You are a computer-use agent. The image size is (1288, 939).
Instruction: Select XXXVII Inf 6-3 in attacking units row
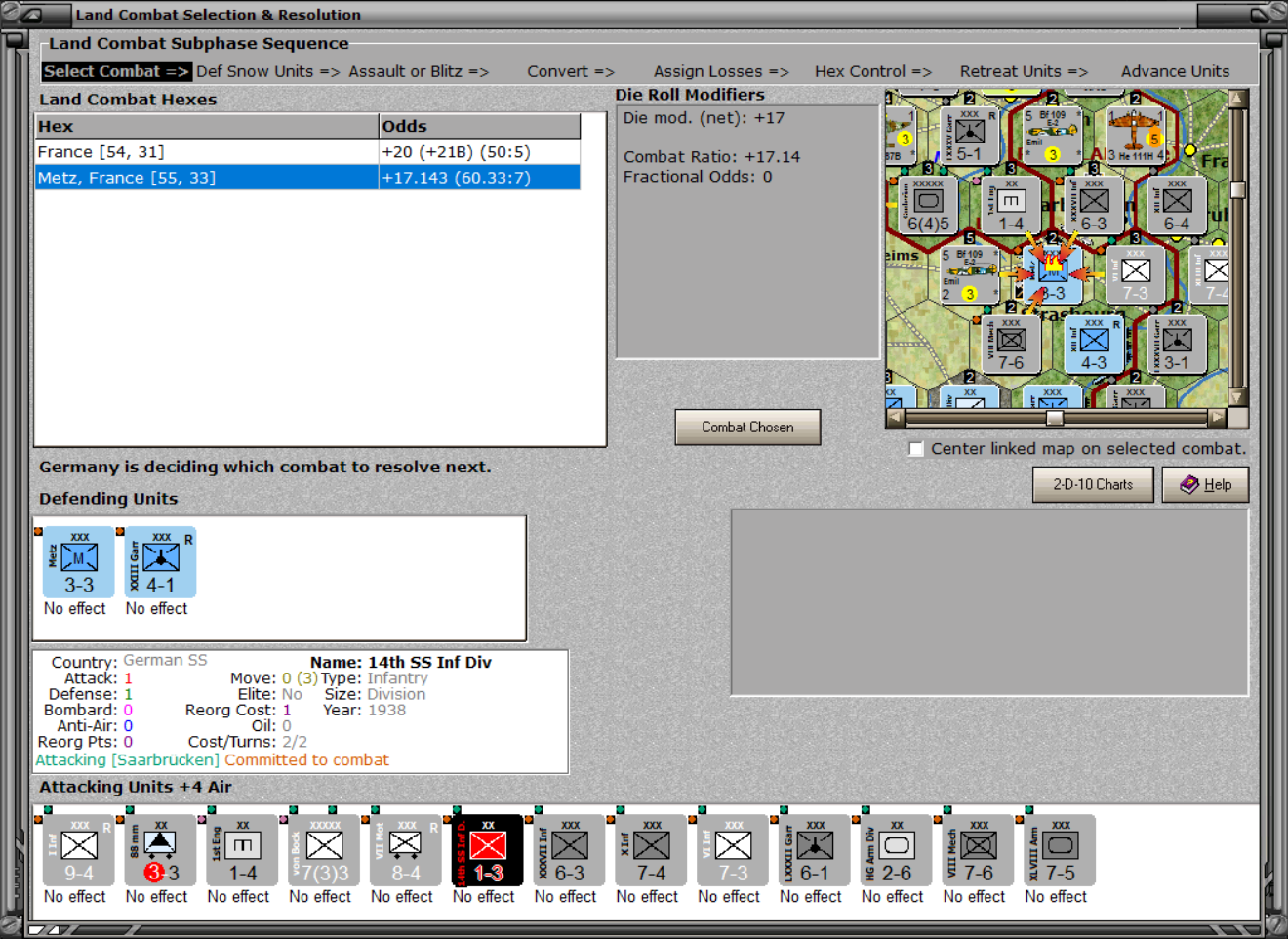click(570, 851)
